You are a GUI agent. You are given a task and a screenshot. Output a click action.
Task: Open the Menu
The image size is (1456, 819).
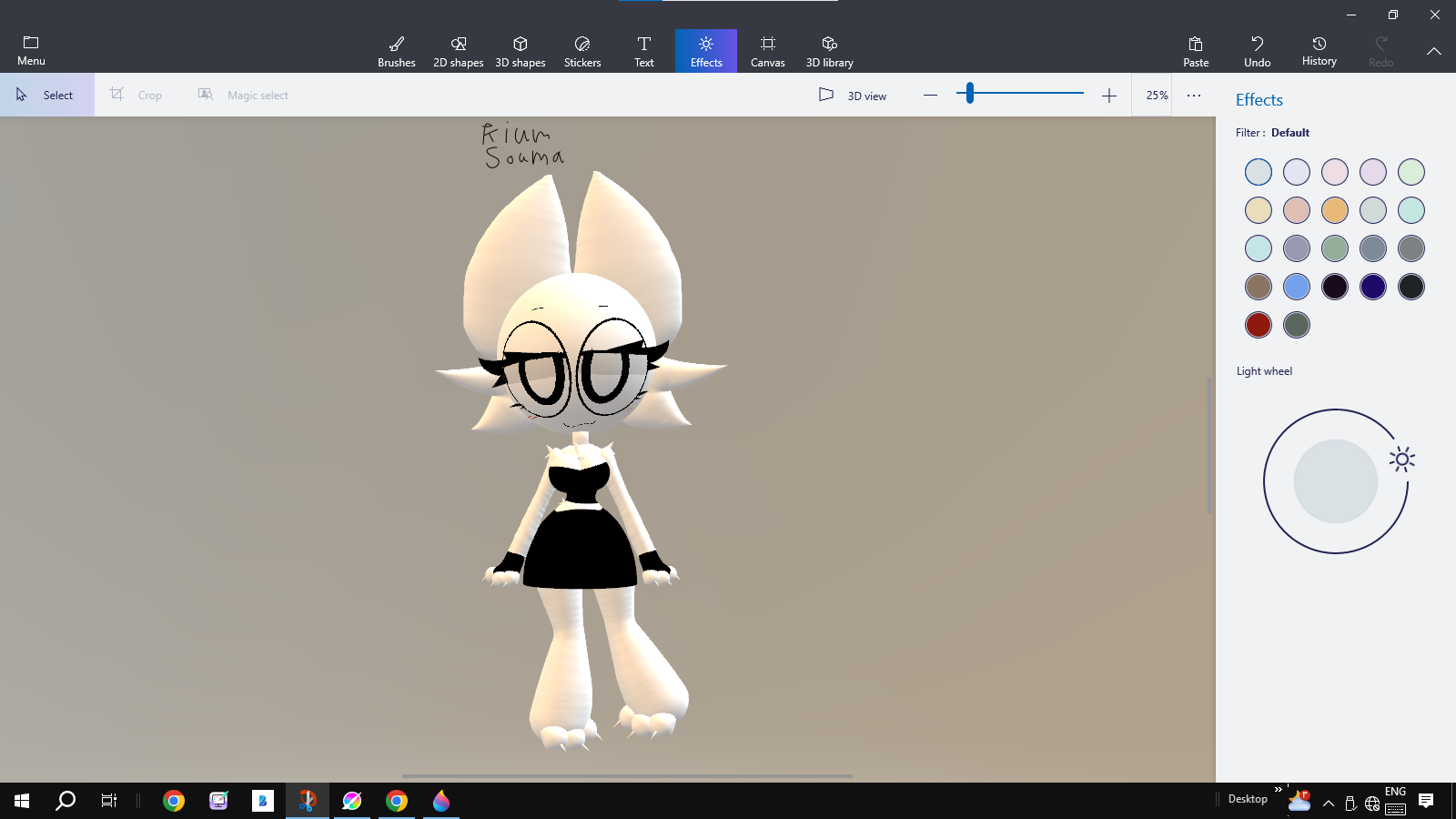pos(31,51)
